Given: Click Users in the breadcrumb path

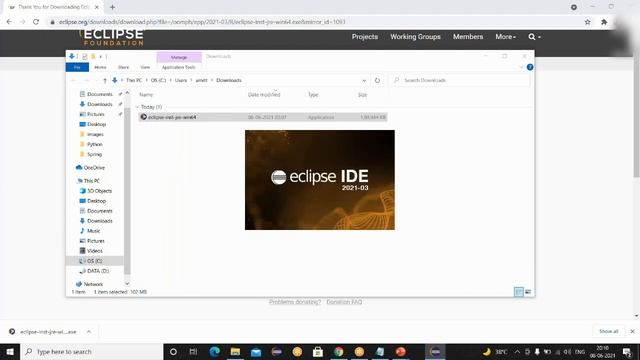Looking at the screenshot, I should tap(181, 80).
